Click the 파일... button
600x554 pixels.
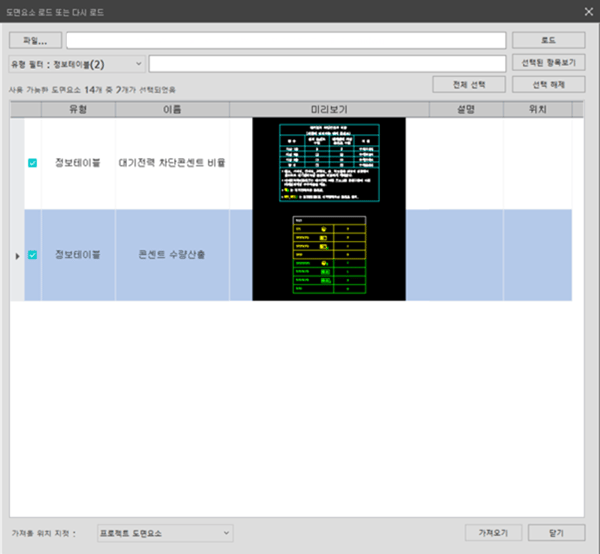[35, 40]
